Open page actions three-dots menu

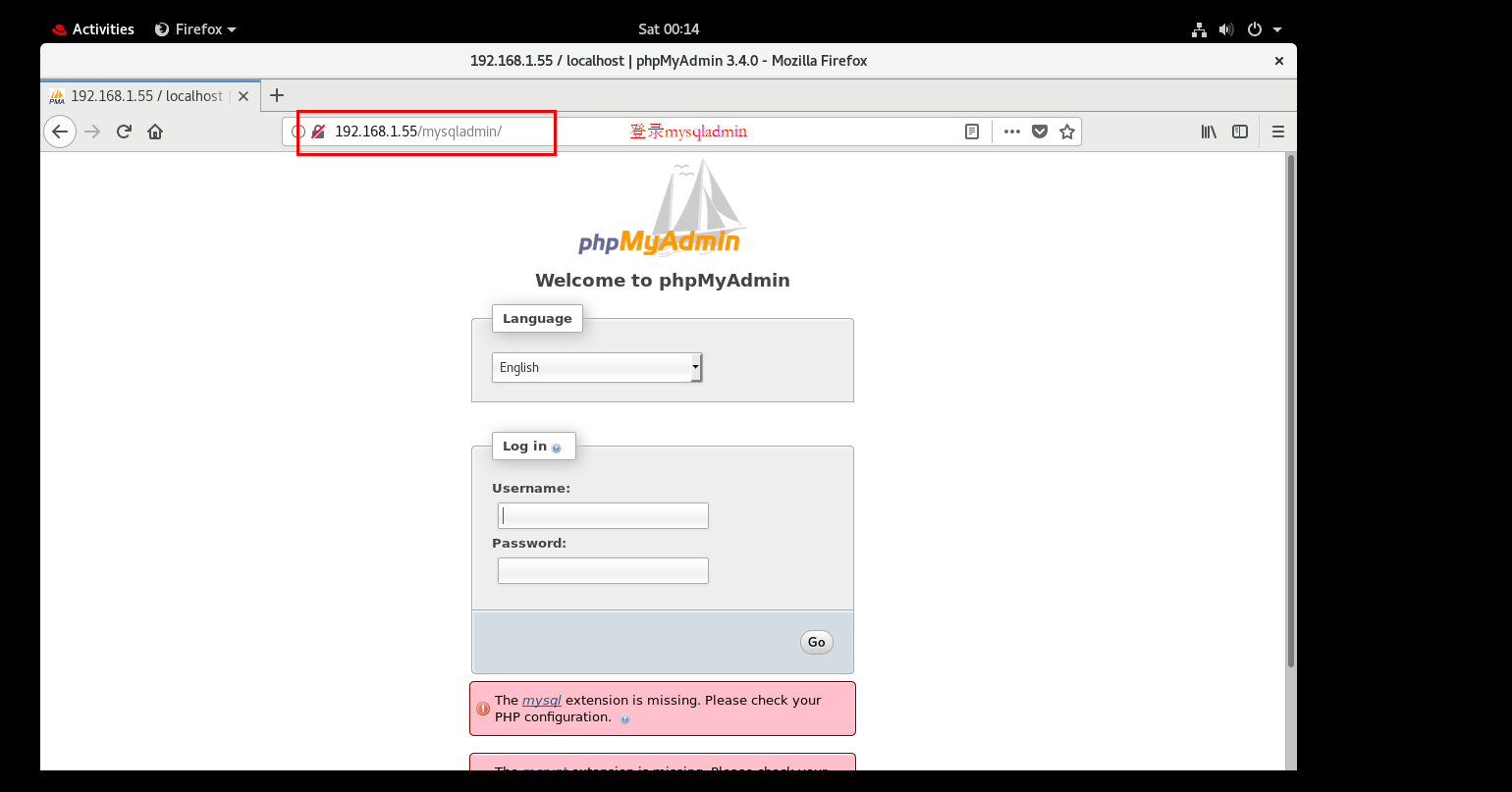(1012, 132)
